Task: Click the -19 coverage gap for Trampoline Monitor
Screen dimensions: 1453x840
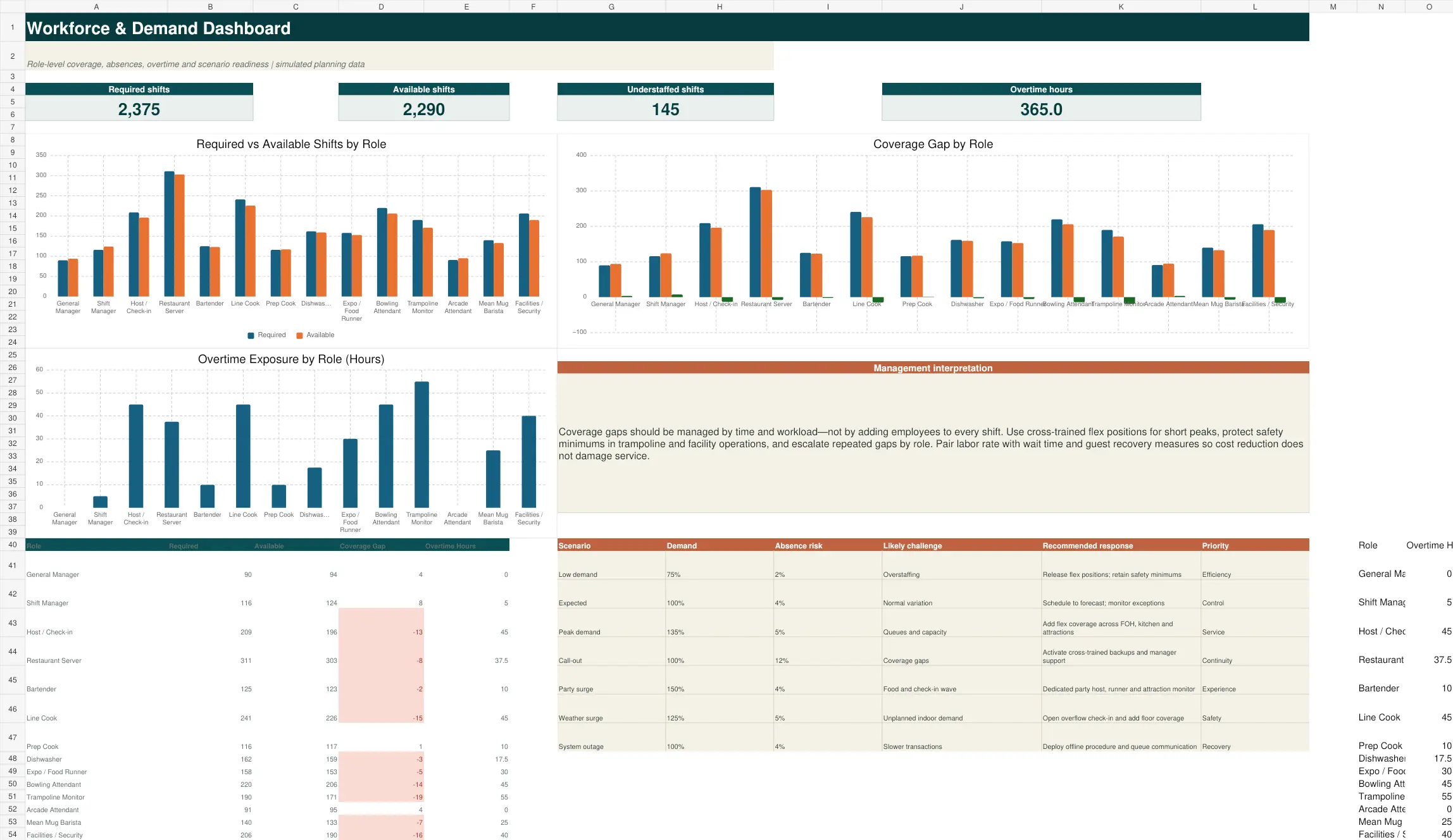Action: (381, 797)
